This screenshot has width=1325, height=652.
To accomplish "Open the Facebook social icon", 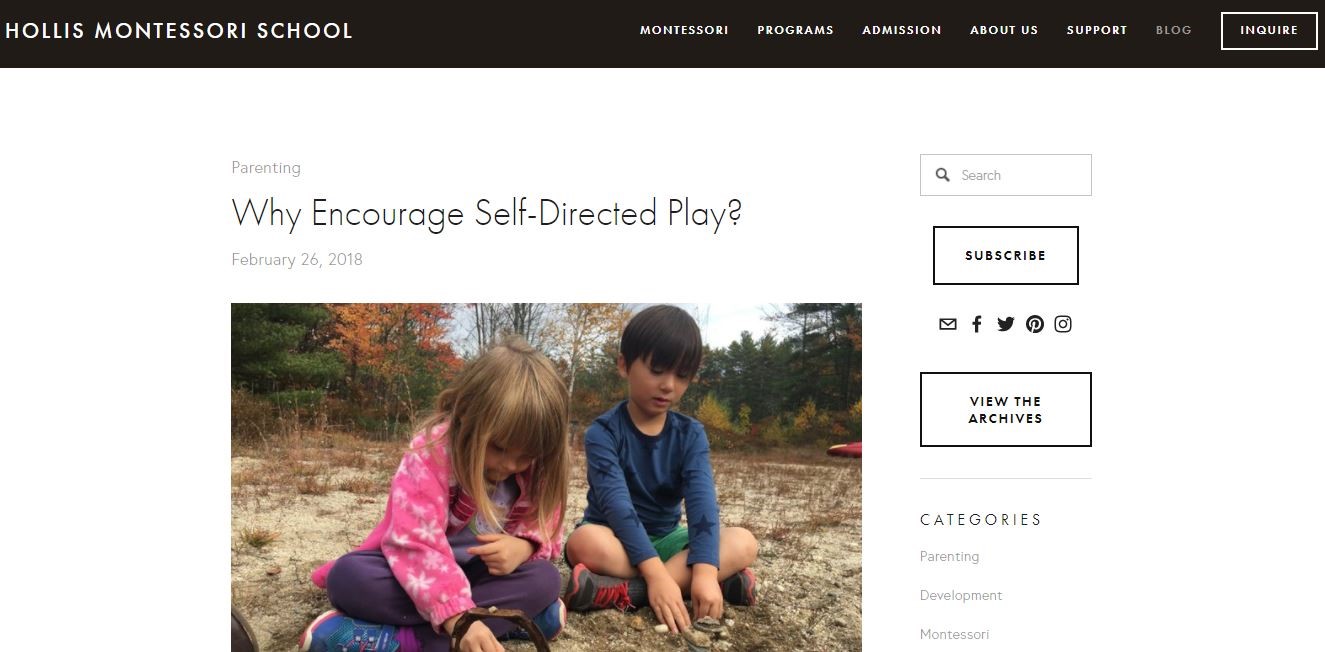I will 977,324.
